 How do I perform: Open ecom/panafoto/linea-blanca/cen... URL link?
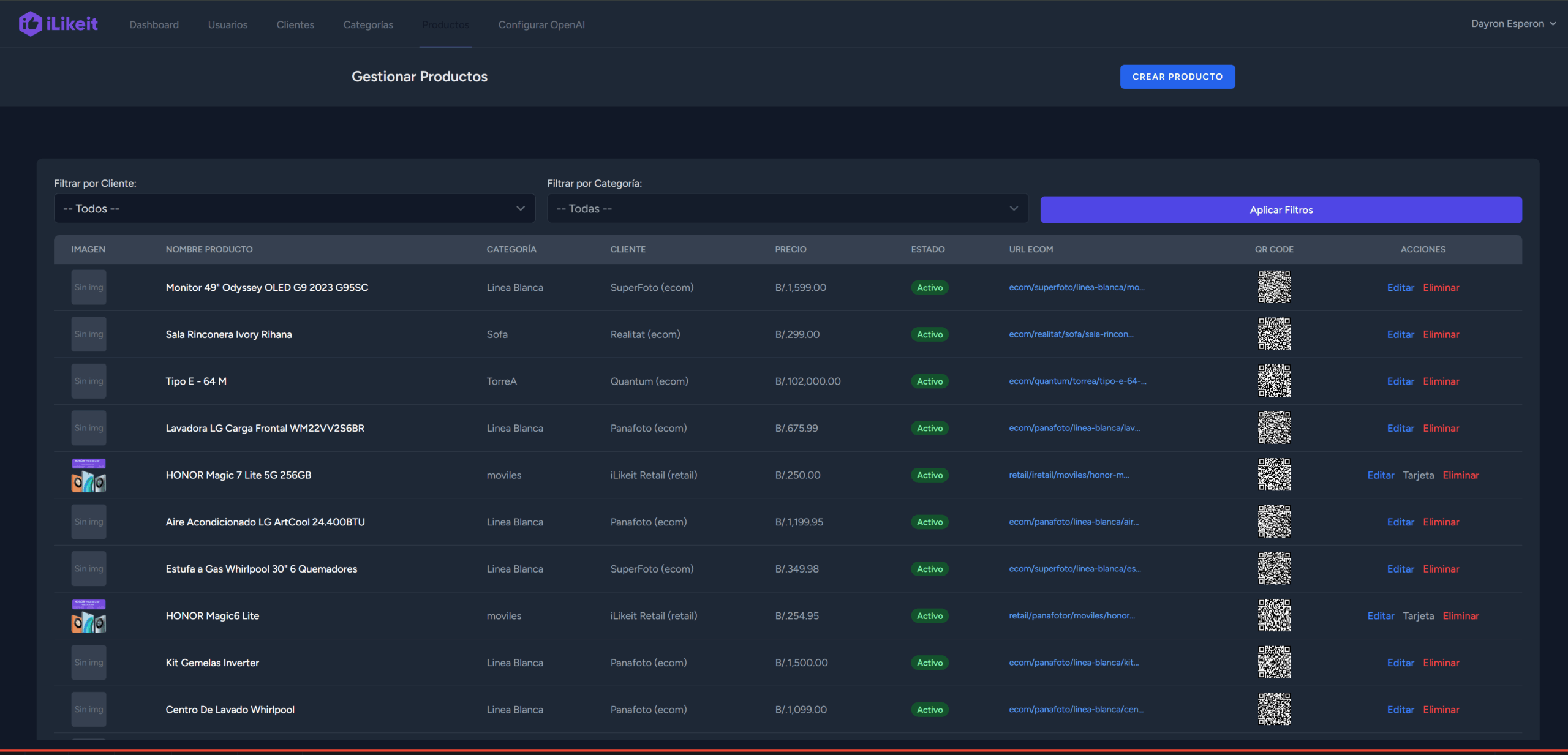(1076, 710)
